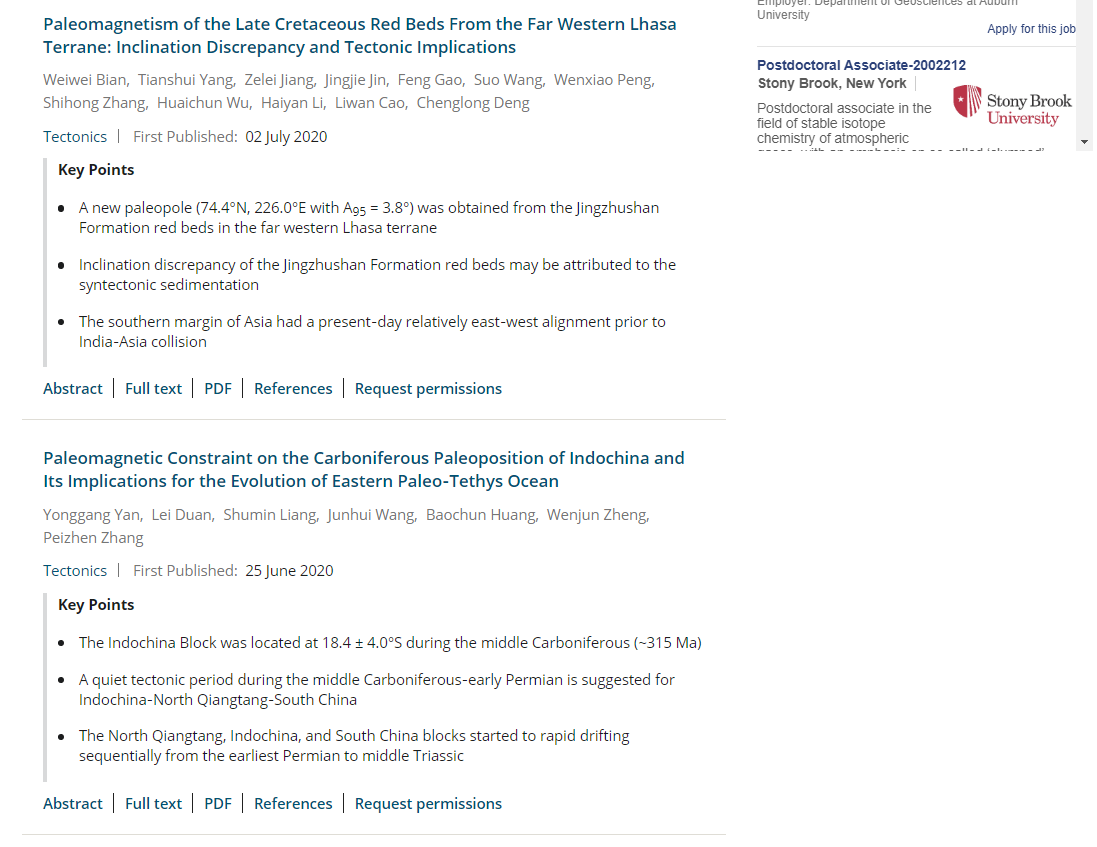Download PDF of the Lhasa Terrane paper
Viewport: 1097px width, 847px height.
(218, 389)
